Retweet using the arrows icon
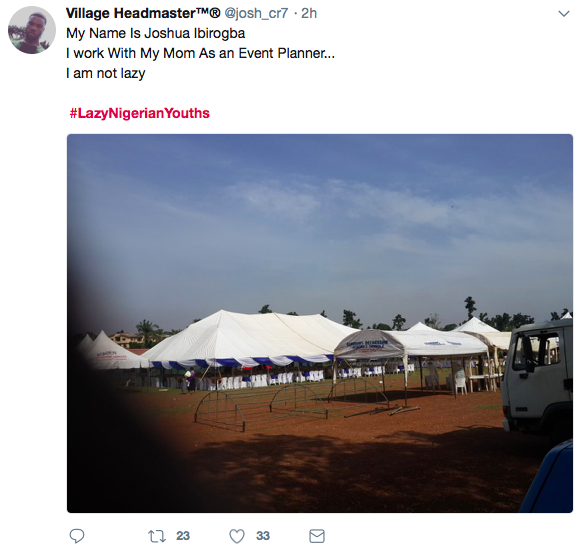This screenshot has height=551, width=582. click(156, 537)
